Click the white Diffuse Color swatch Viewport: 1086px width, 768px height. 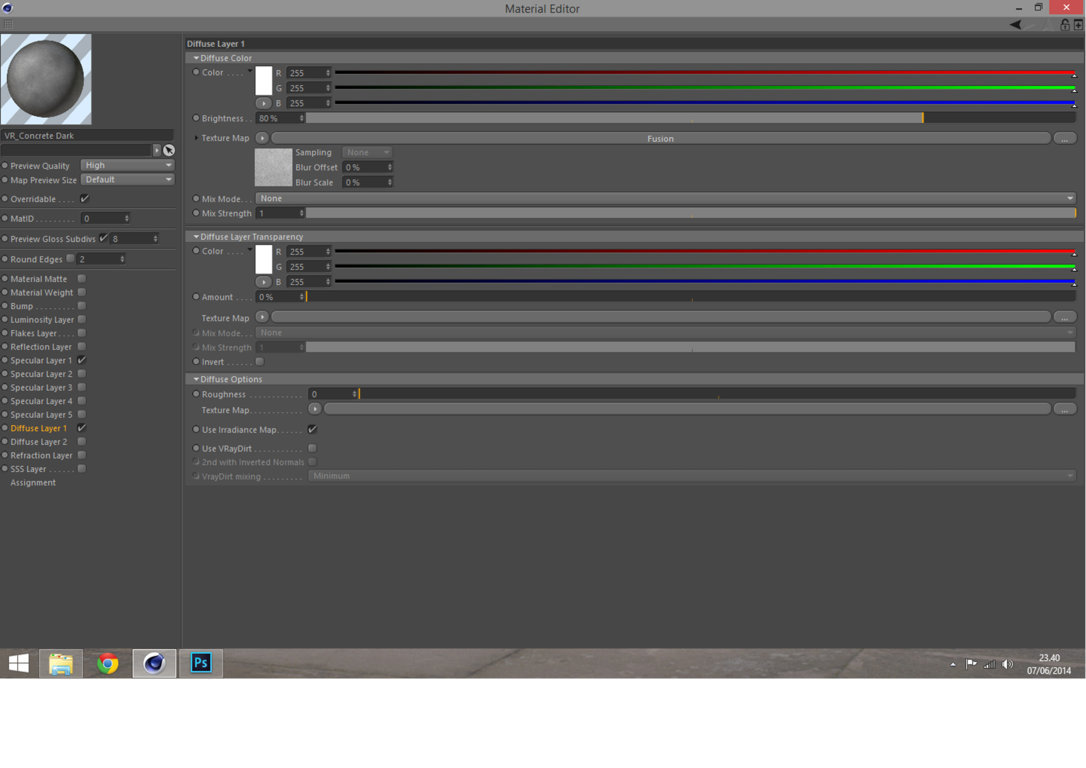pos(264,80)
